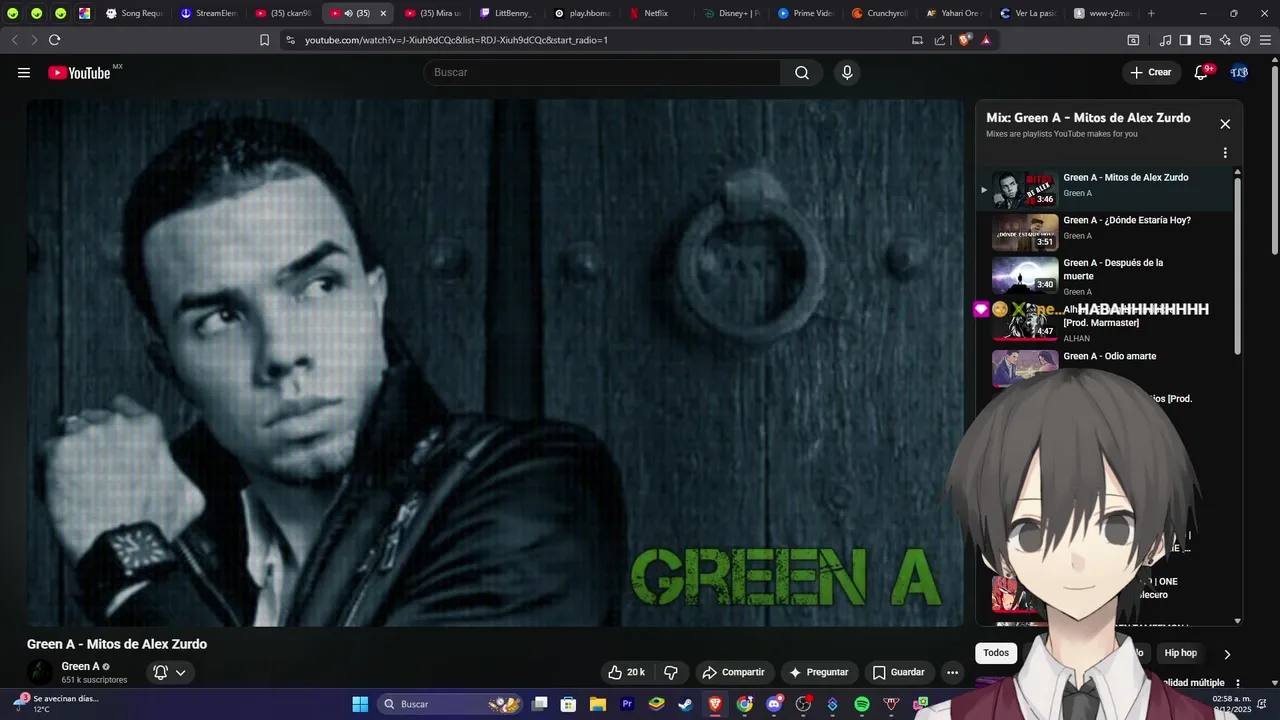Click the Crear create button

[1150, 72]
